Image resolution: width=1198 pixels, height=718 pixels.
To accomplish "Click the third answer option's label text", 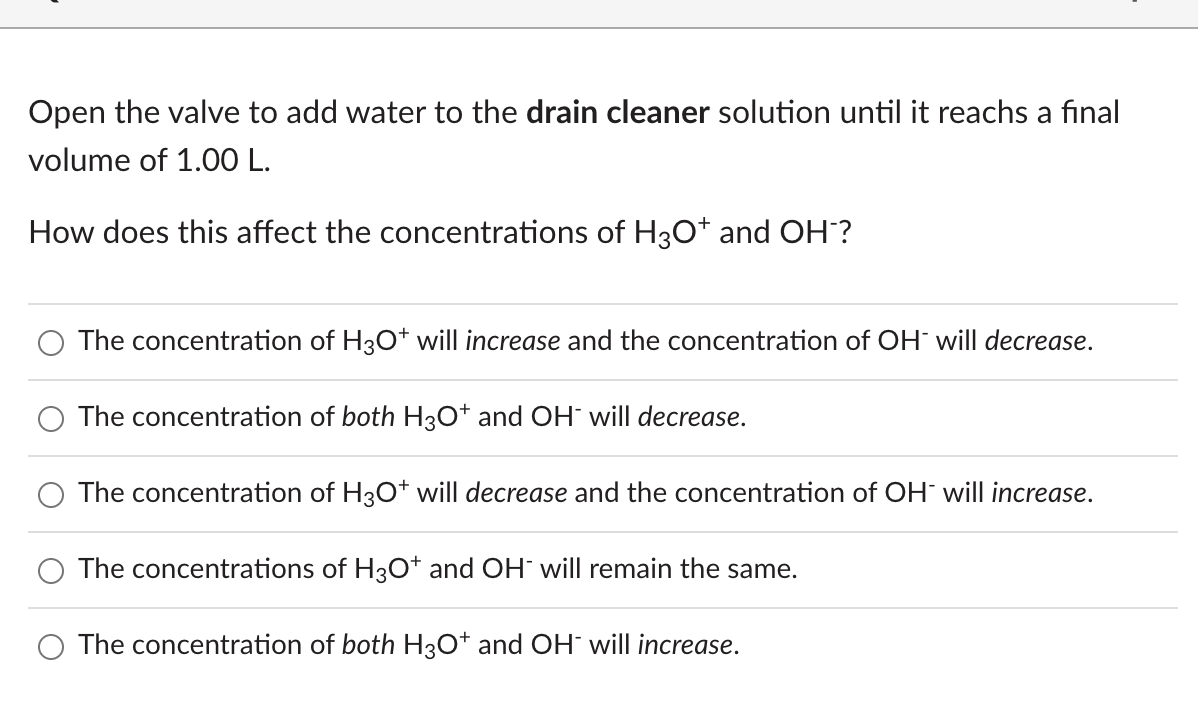I will [586, 493].
